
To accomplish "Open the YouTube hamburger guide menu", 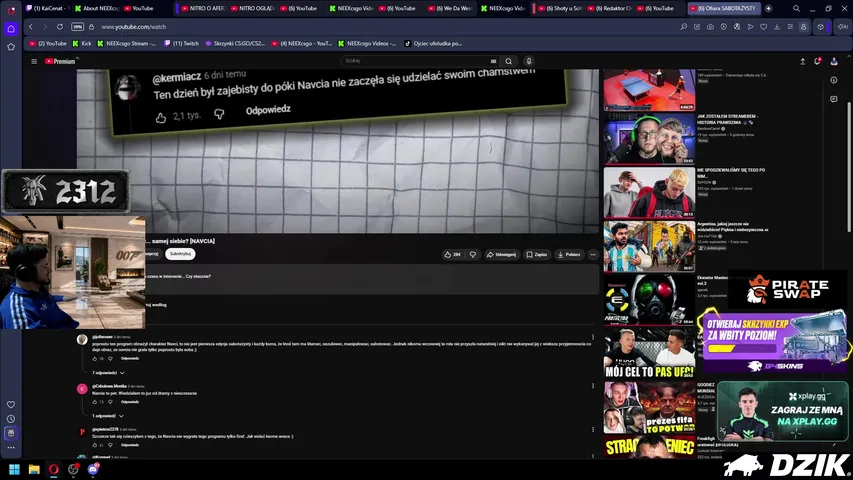I will (x=34, y=61).
